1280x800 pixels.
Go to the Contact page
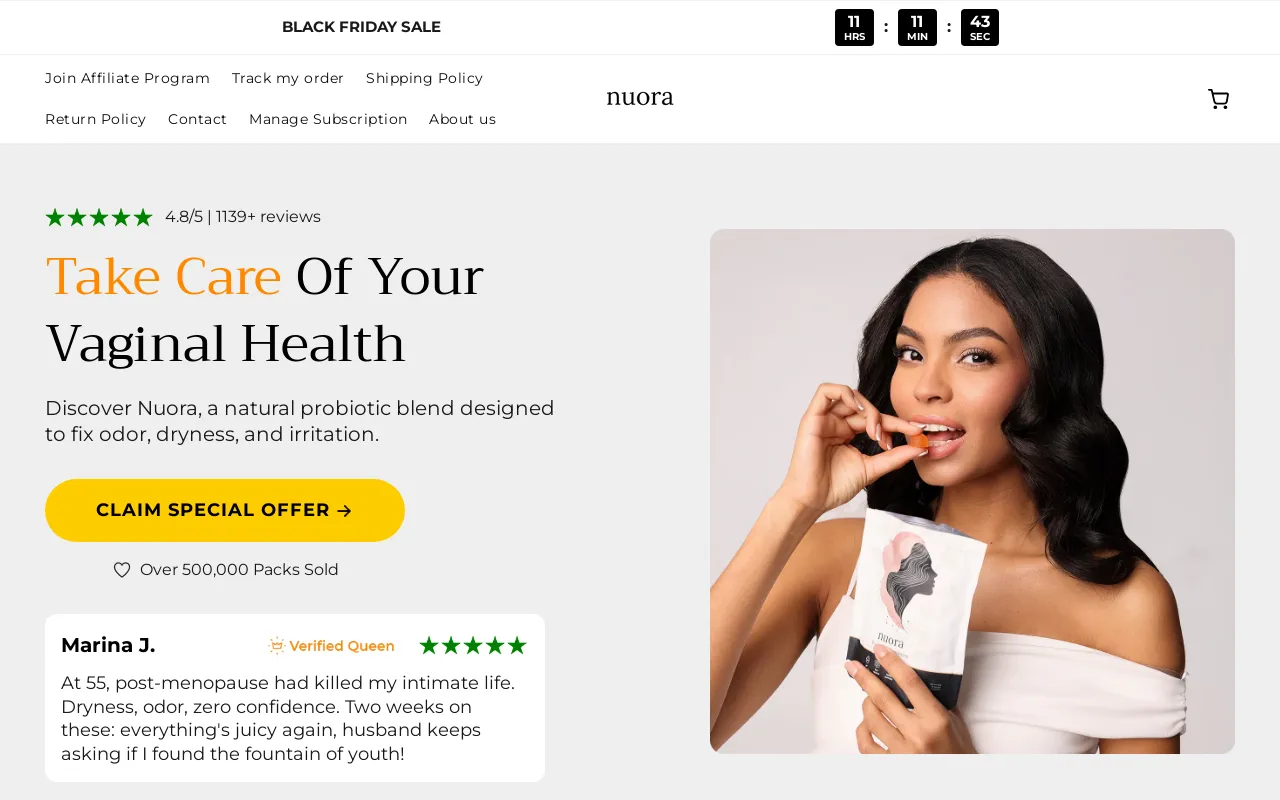[197, 119]
